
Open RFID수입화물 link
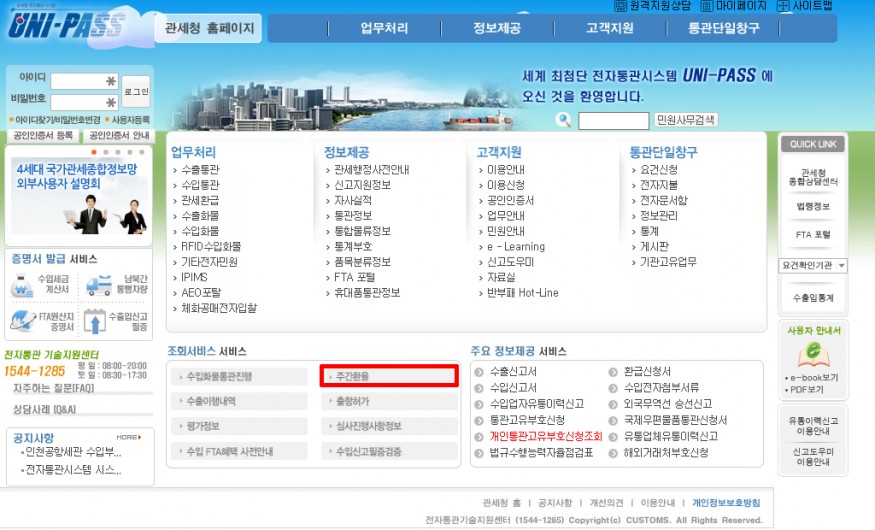(x=210, y=247)
